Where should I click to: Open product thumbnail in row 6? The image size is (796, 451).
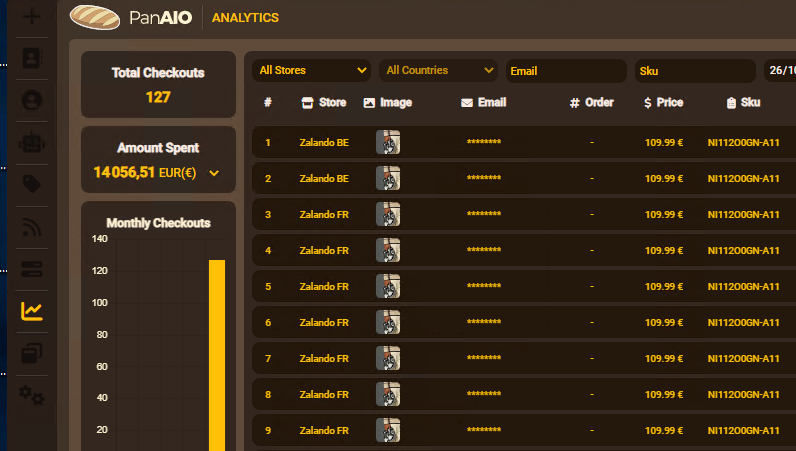[x=388, y=323]
